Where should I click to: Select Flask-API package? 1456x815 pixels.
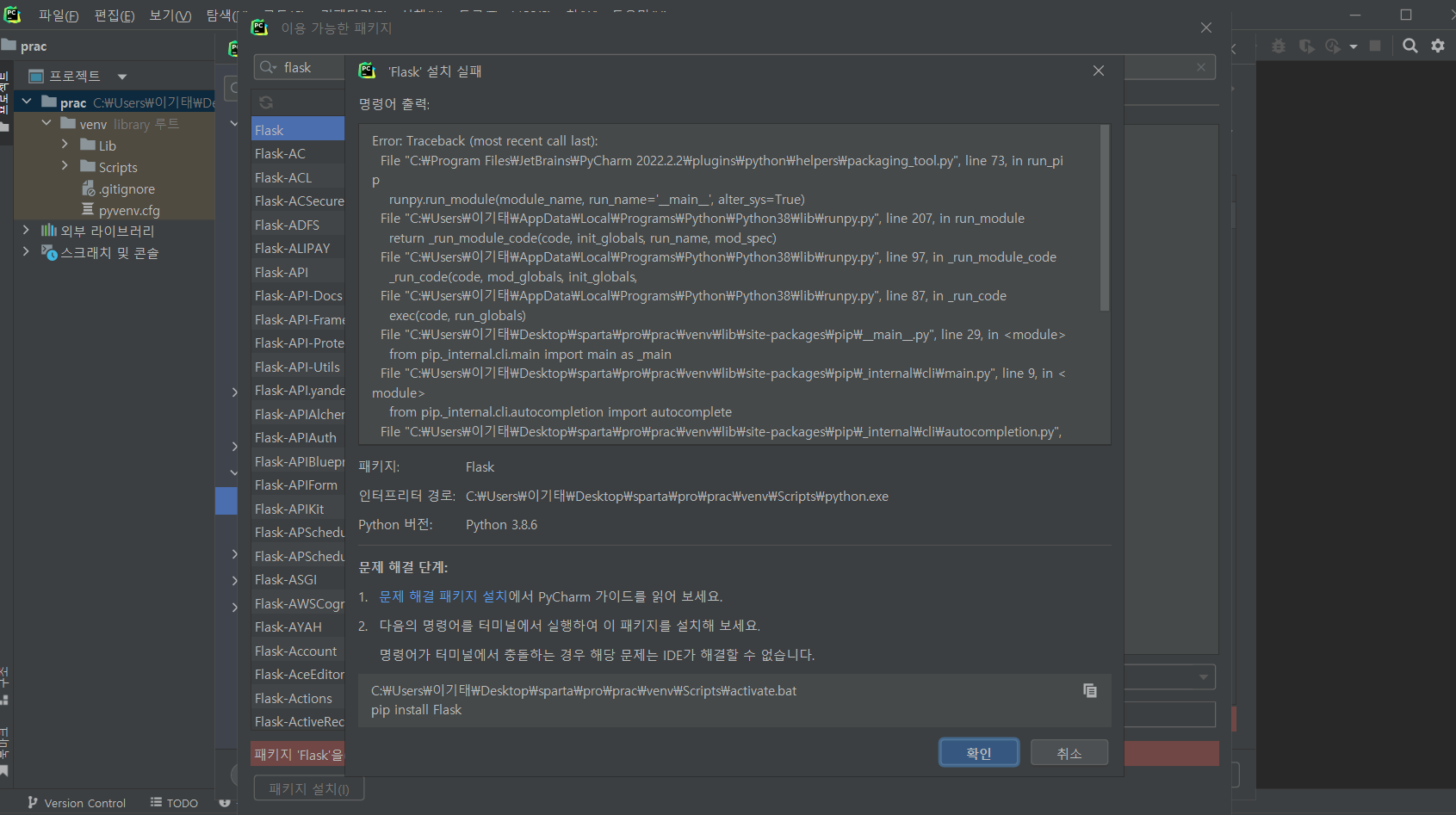click(x=298, y=272)
